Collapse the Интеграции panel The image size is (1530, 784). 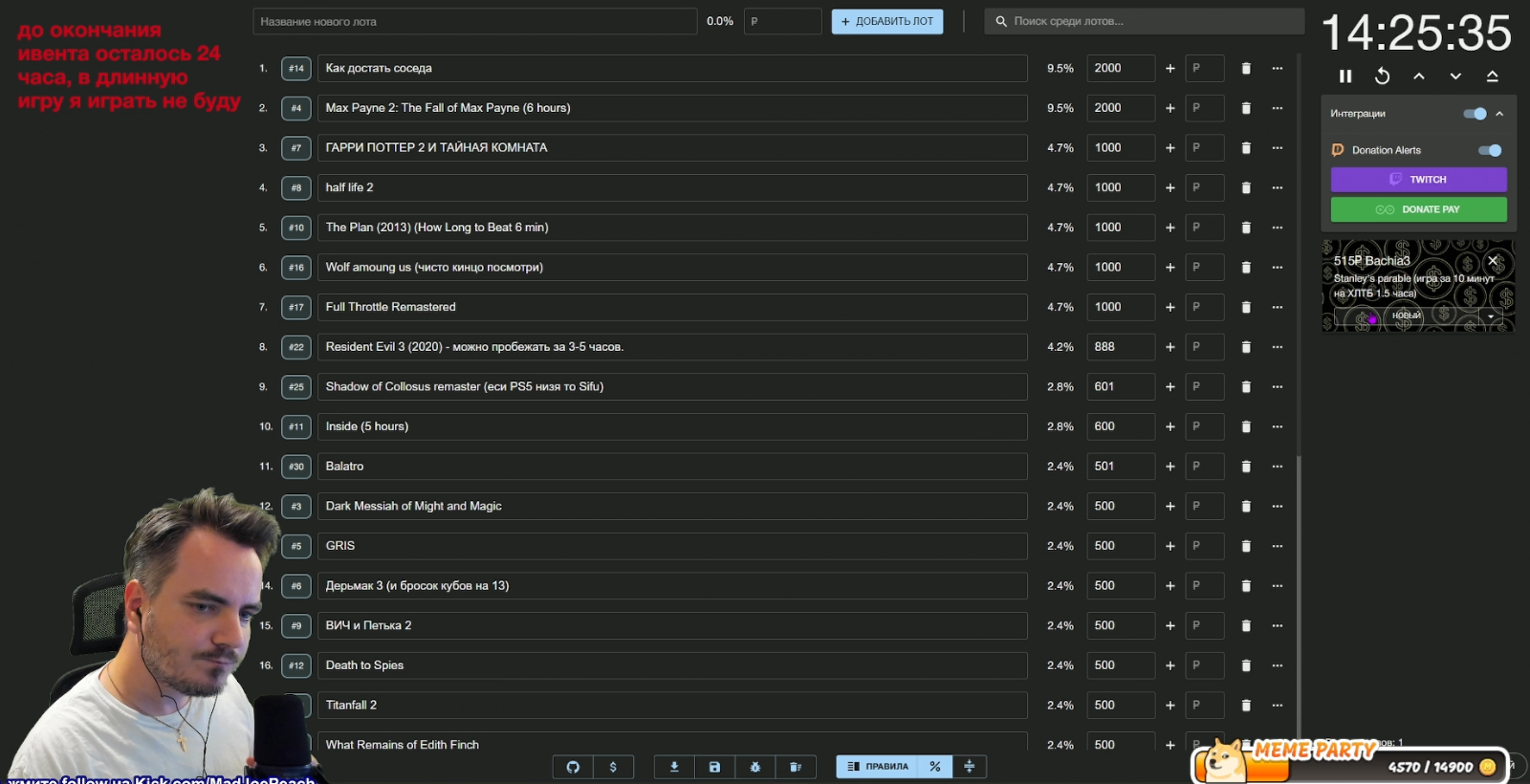(1499, 114)
